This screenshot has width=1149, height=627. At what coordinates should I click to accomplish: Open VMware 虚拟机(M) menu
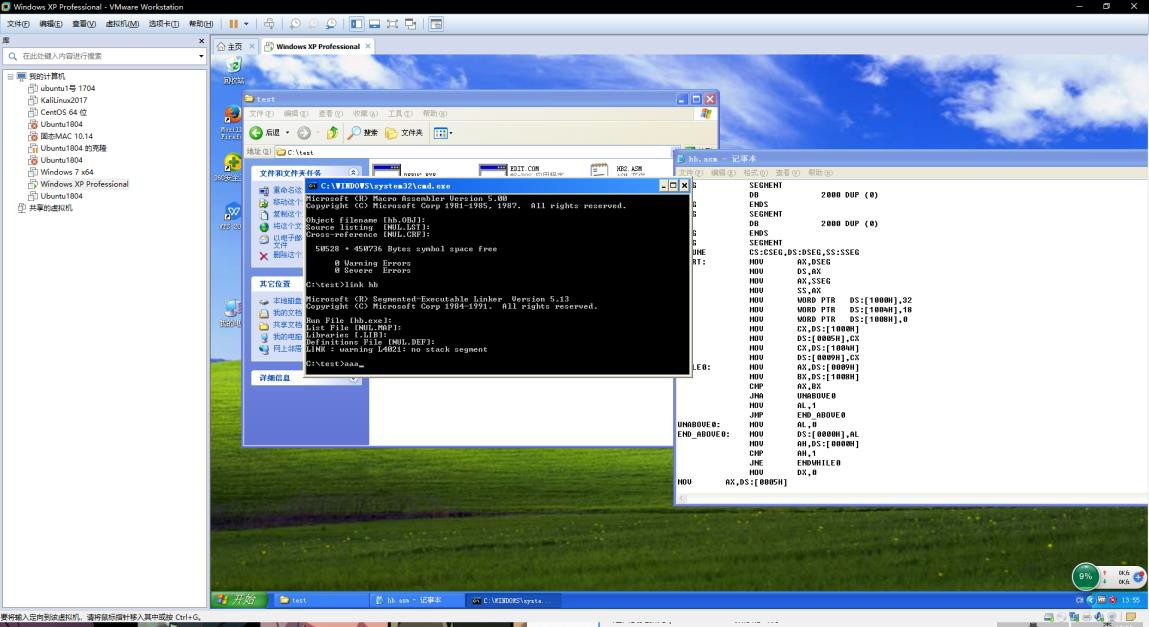(x=122, y=24)
